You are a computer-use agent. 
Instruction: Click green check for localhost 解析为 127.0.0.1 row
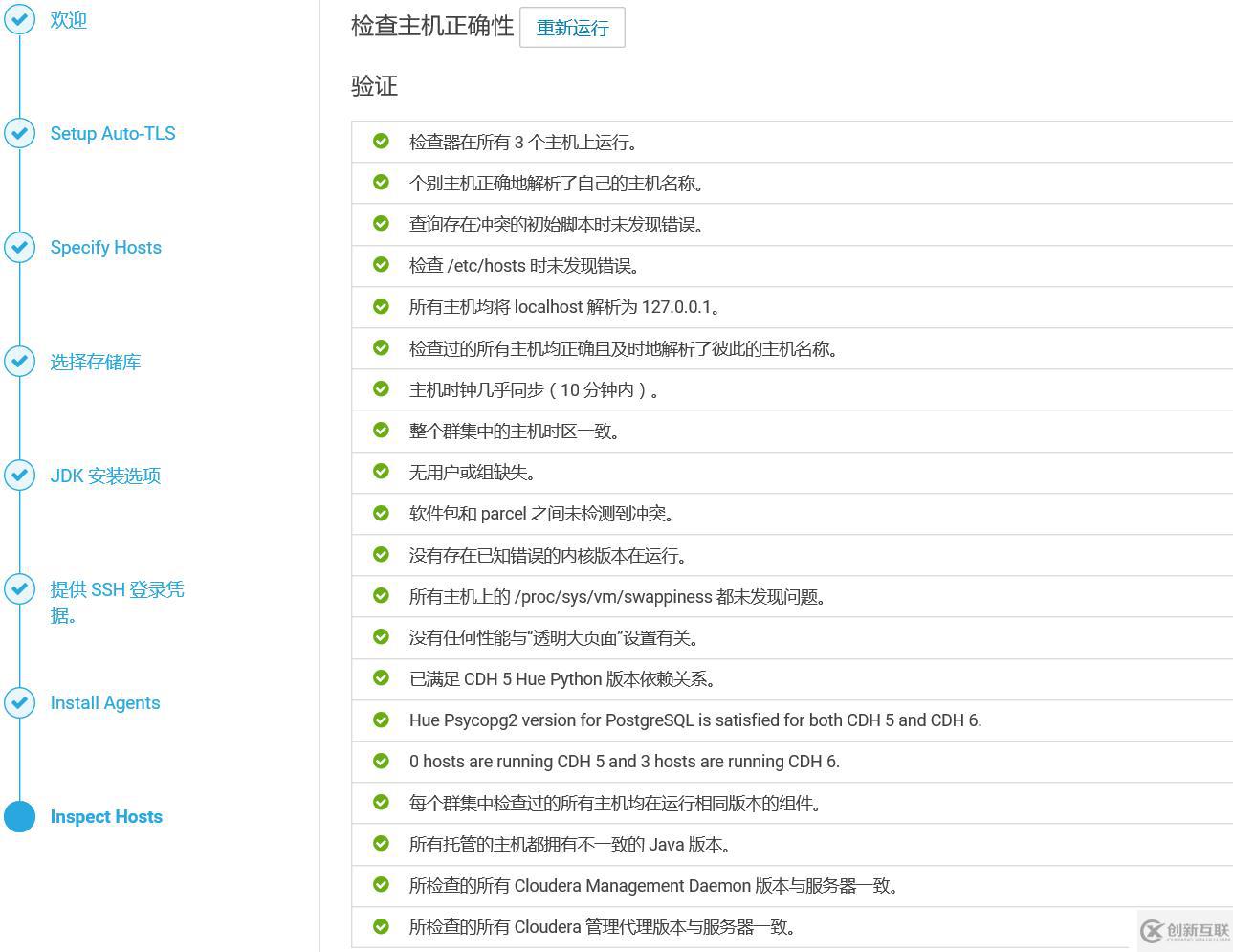(x=381, y=306)
